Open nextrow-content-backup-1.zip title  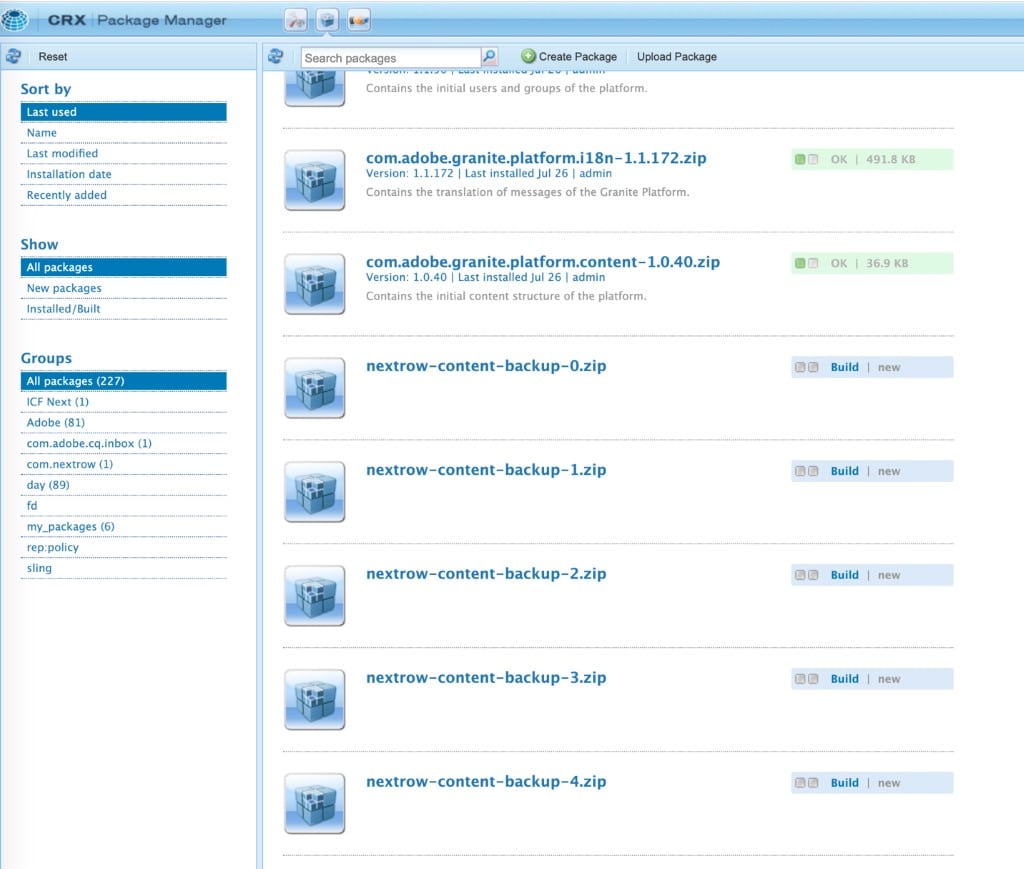coord(486,469)
